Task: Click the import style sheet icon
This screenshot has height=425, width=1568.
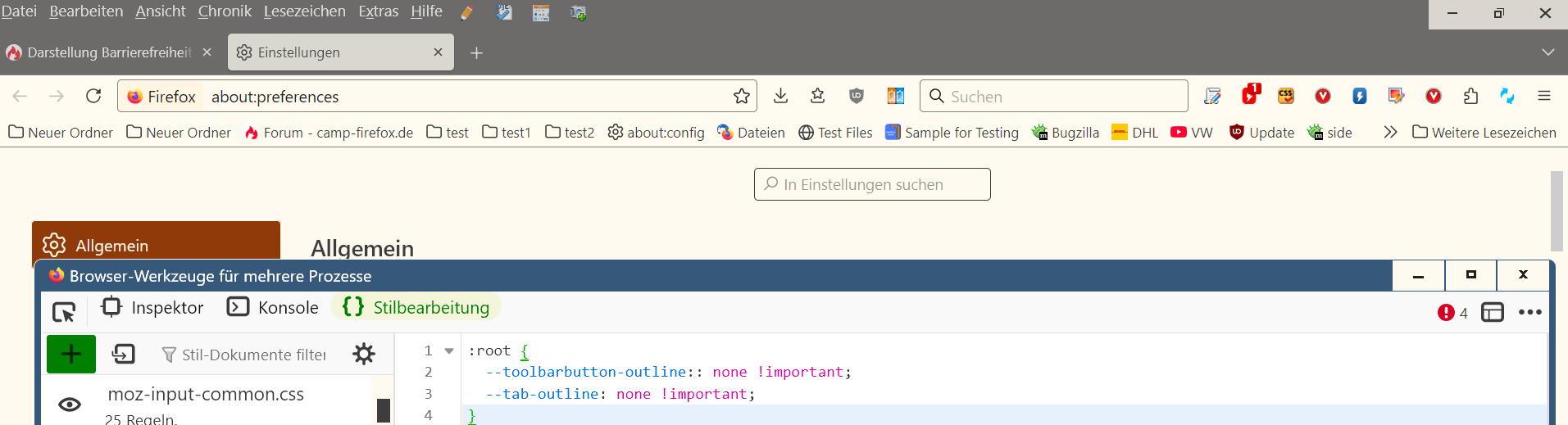Action: pos(124,354)
